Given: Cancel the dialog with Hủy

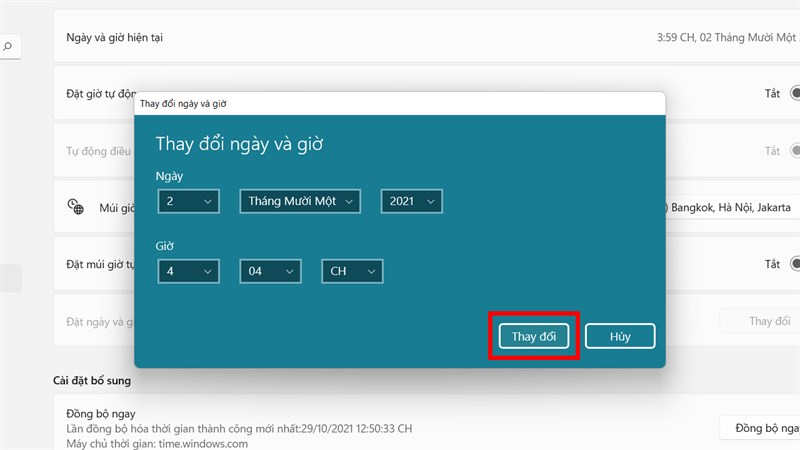Looking at the screenshot, I should tap(620, 336).
